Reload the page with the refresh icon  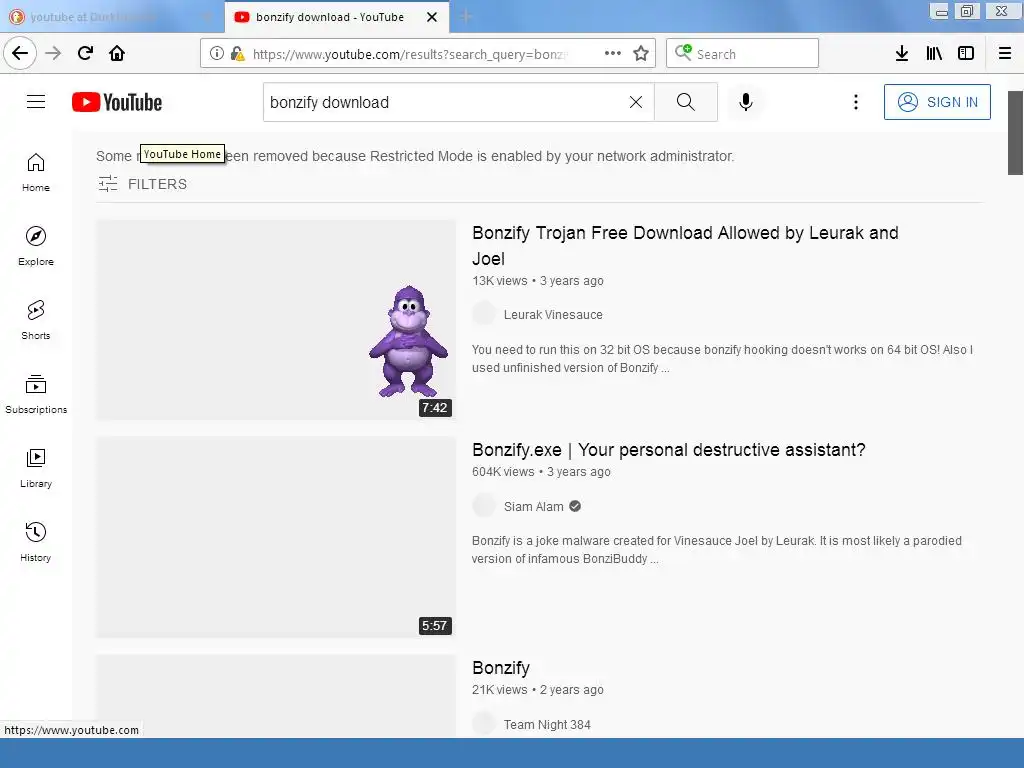[x=85, y=53]
